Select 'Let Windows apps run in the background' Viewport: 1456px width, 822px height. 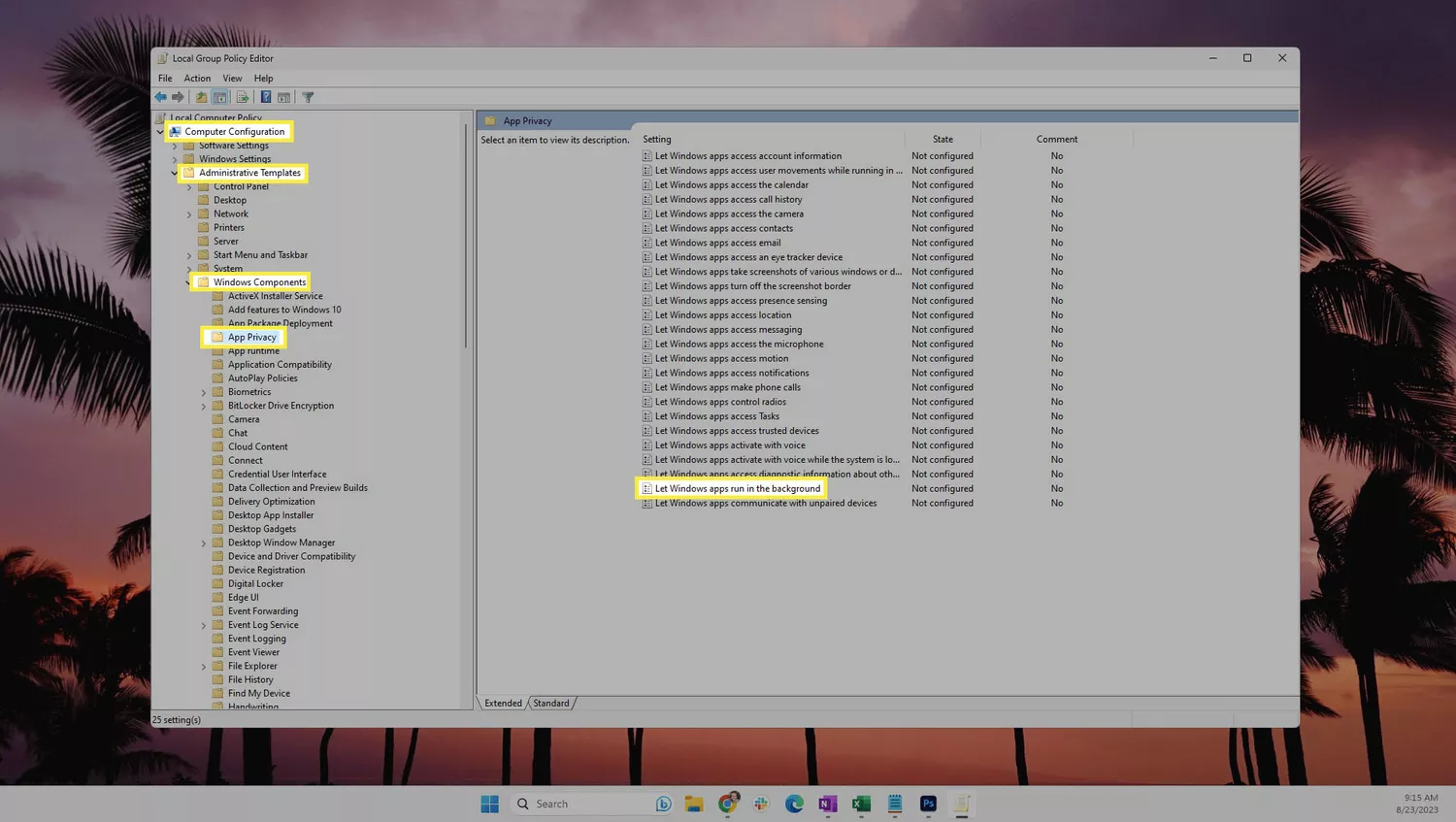tap(737, 489)
